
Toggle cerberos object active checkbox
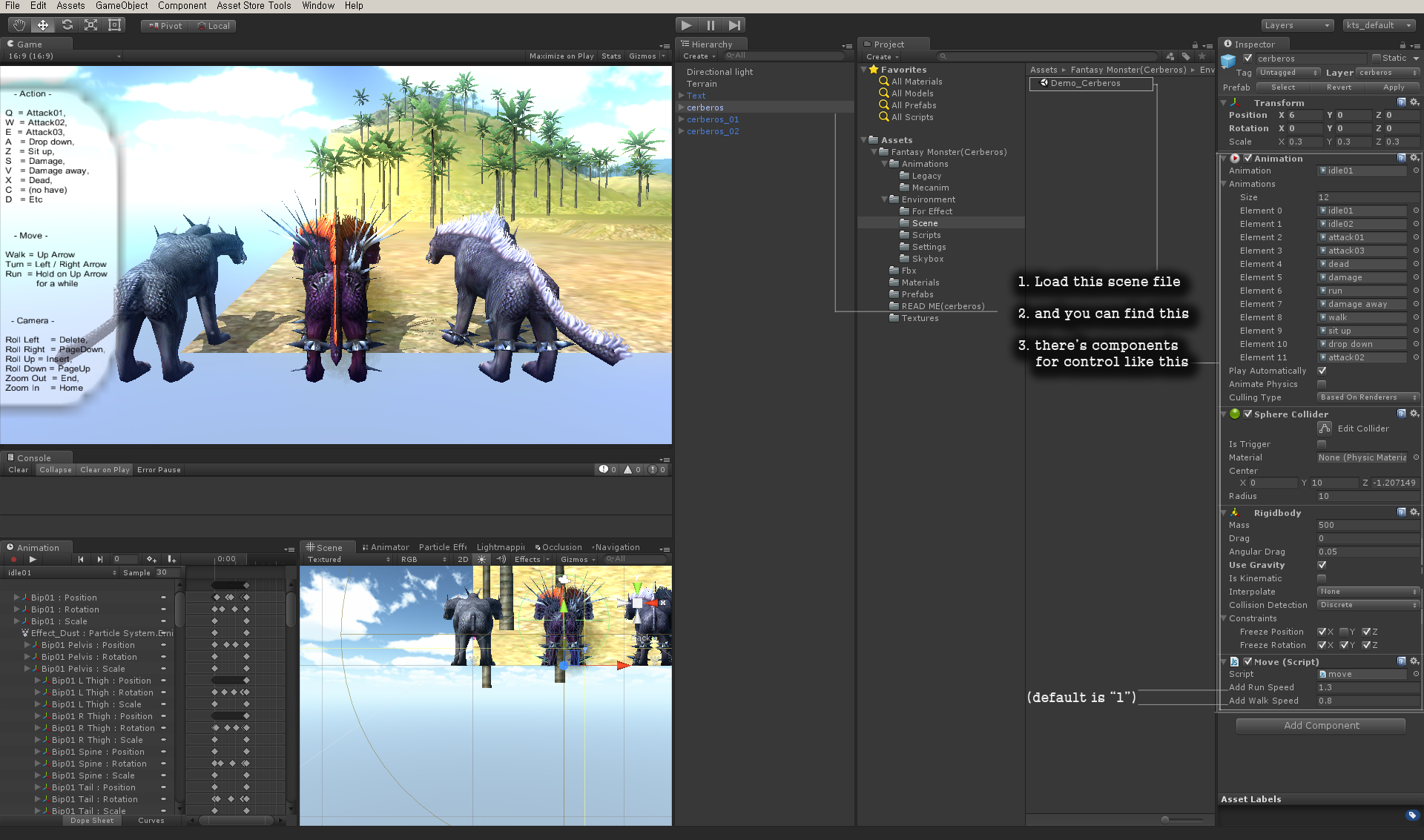point(1247,58)
